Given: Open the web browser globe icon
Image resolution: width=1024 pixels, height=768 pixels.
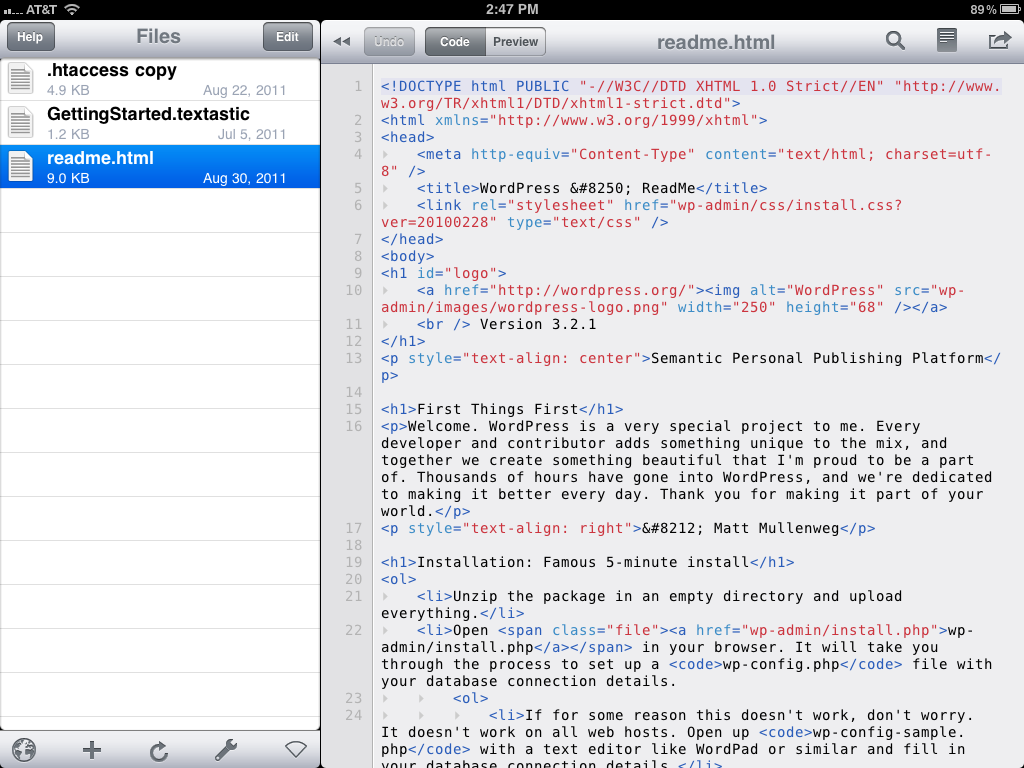Looking at the screenshot, I should [24, 750].
